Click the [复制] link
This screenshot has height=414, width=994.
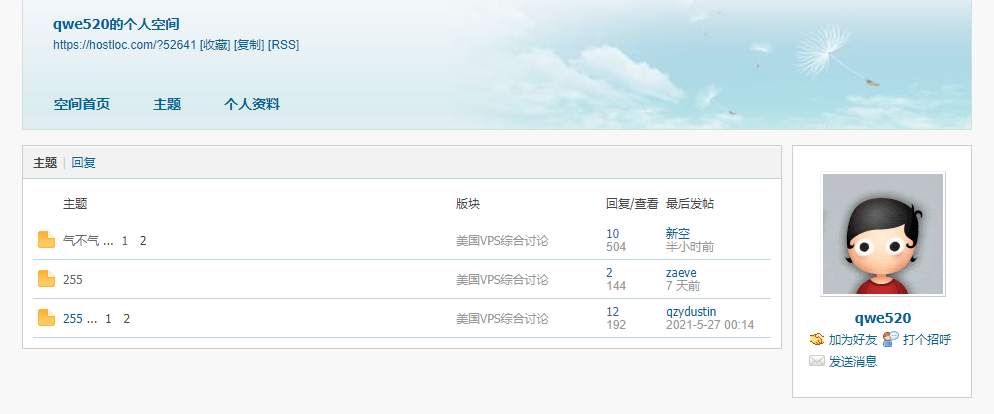[x=249, y=45]
